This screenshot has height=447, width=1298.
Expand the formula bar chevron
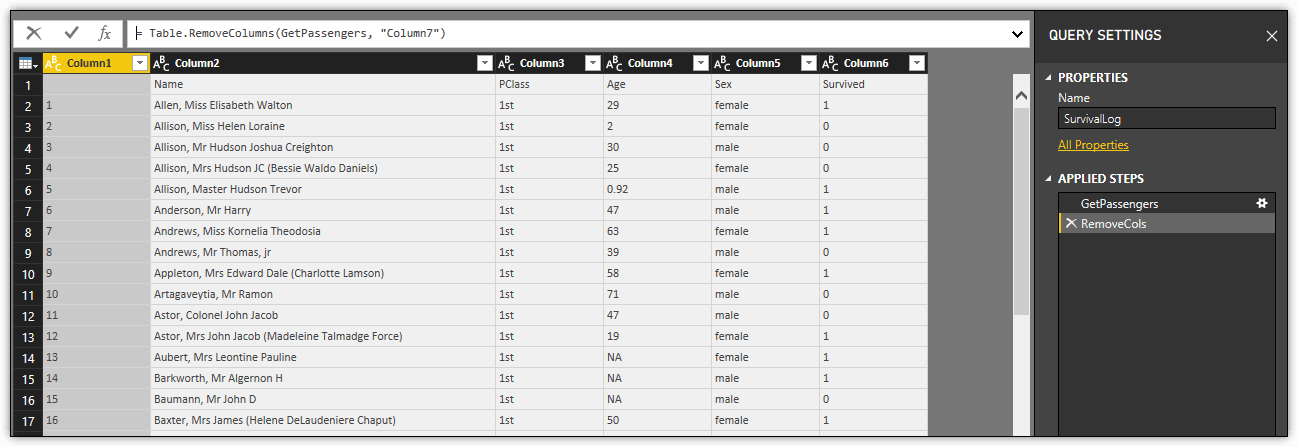point(1019,34)
